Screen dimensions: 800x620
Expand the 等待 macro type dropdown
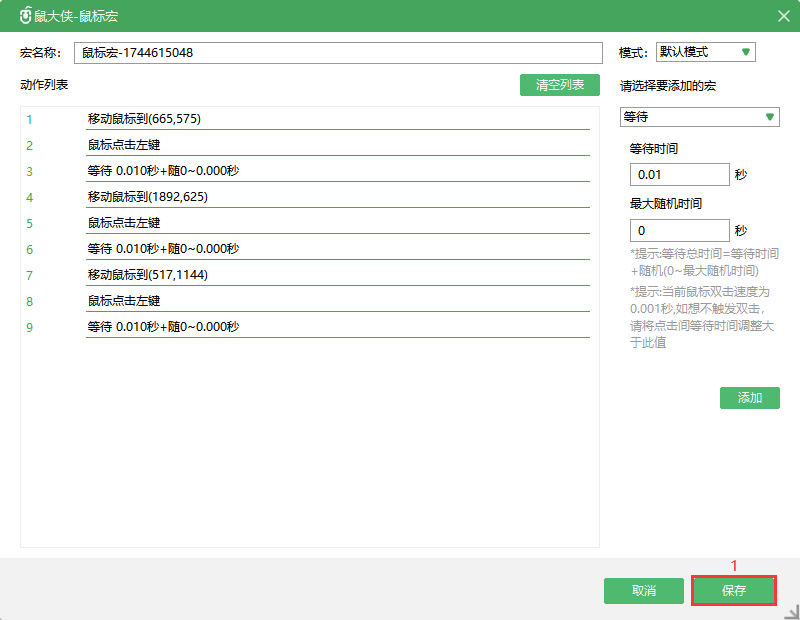699,117
